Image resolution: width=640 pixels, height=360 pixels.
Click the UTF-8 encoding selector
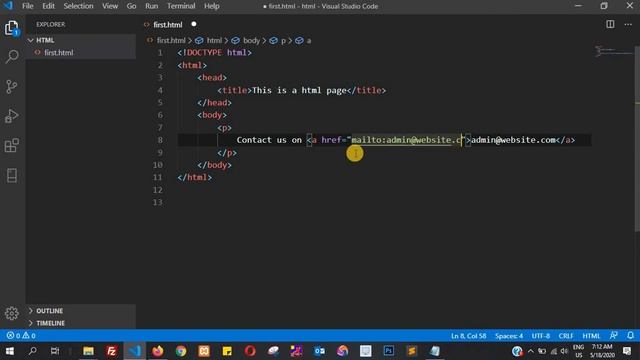coord(540,336)
